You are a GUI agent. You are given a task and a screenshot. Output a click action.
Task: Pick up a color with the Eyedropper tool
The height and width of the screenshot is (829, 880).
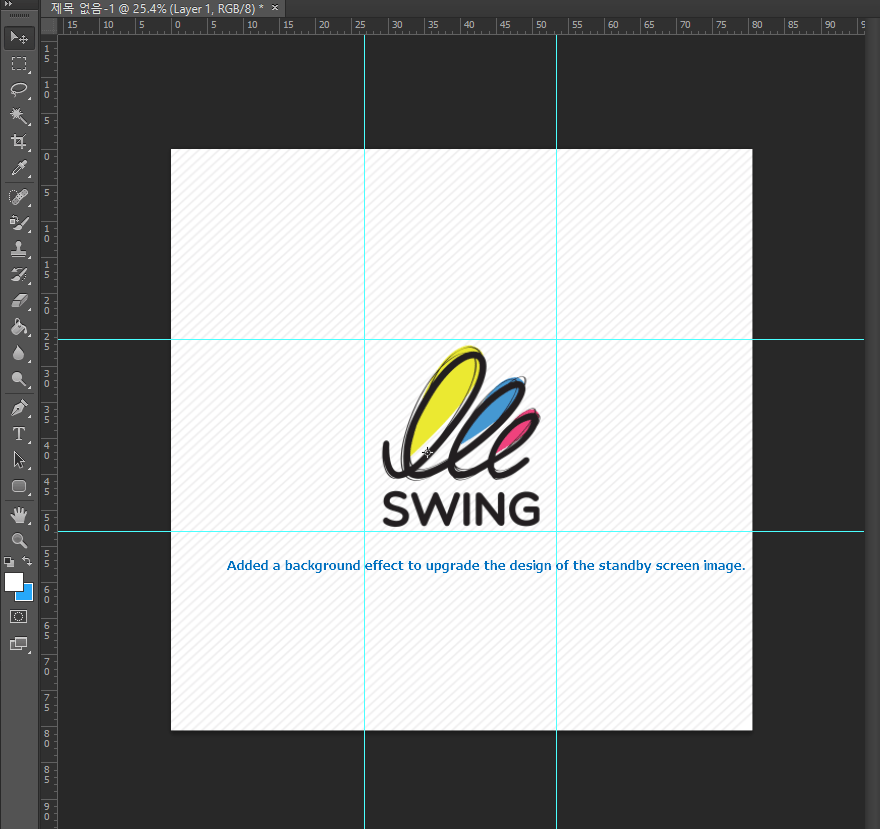tap(19, 169)
